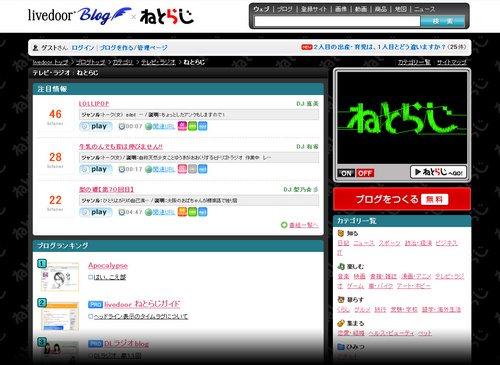The width and height of the screenshot is (500, 365).
Task: Open グルメ category link
Action: tap(362, 310)
